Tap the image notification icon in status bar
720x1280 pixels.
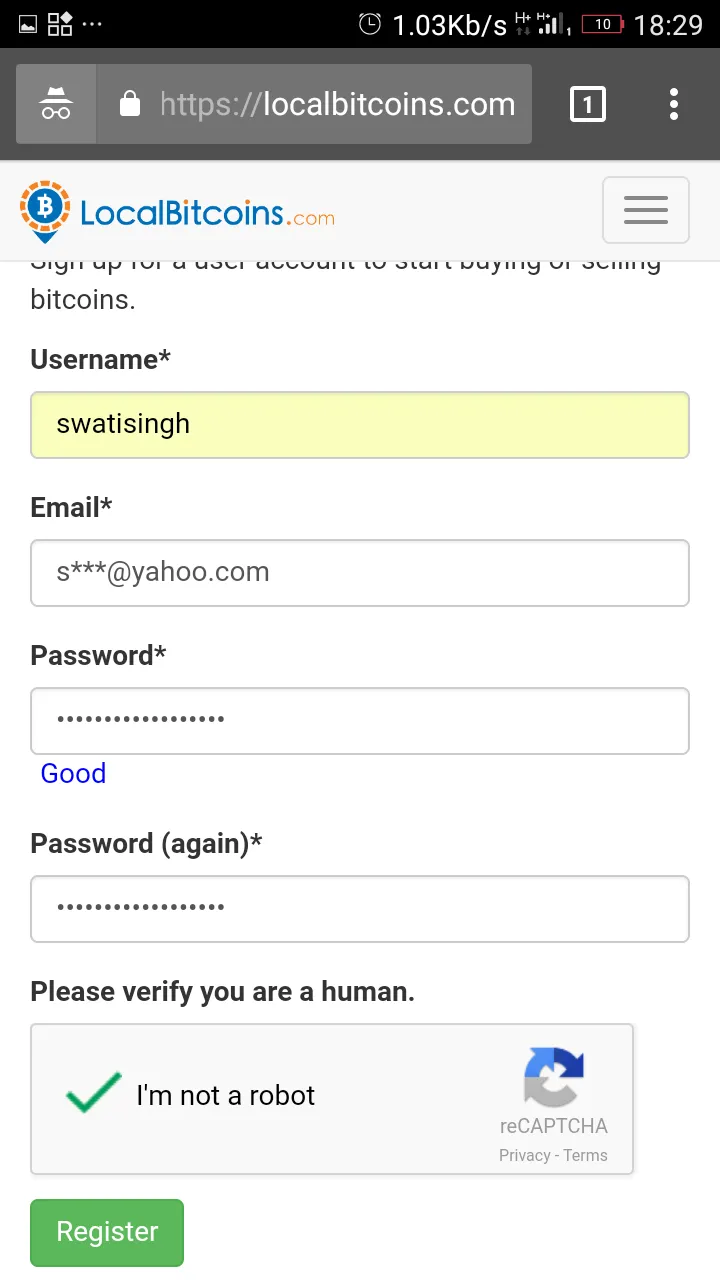click(x=28, y=24)
